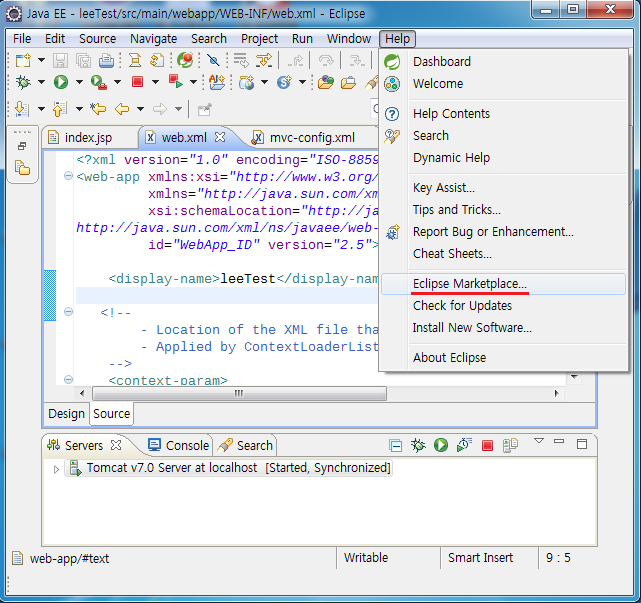Click the Open Type folder icon
This screenshot has width=641, height=603.
[326, 82]
